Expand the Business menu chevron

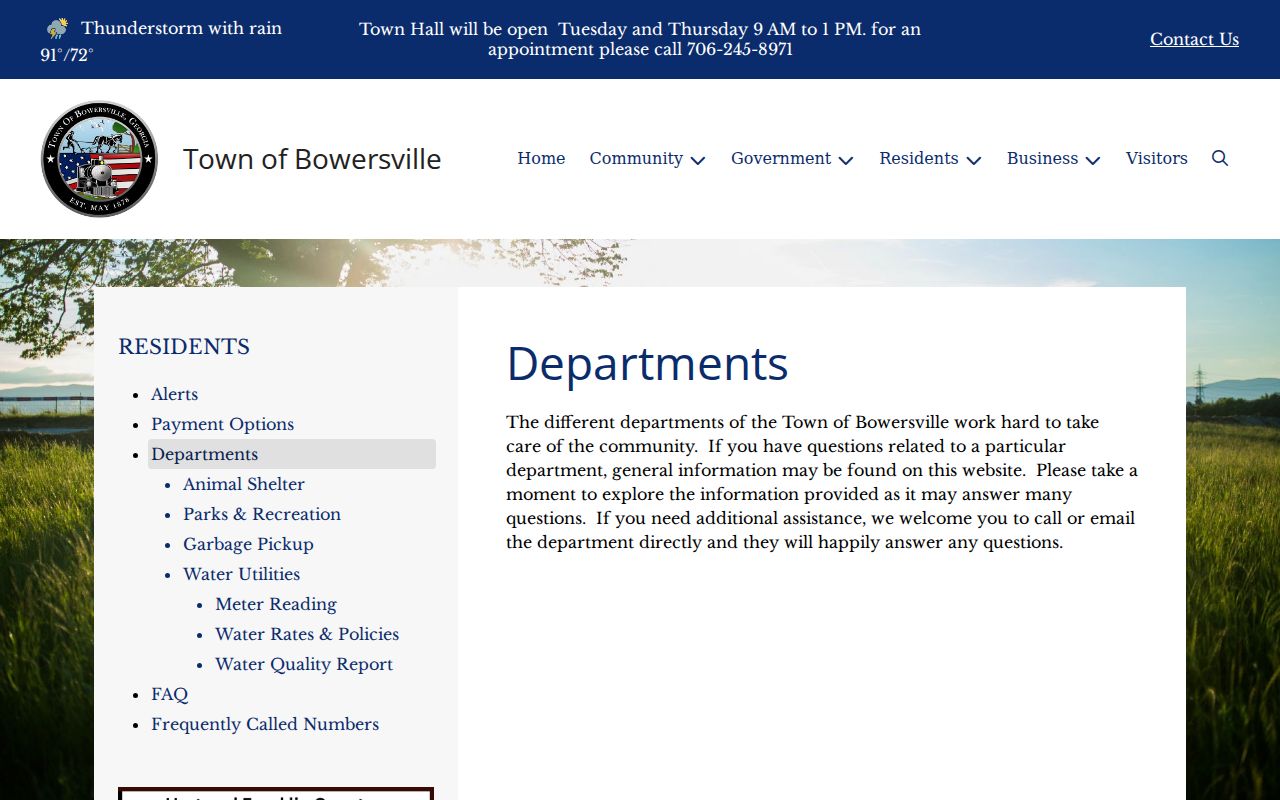(x=1093, y=160)
